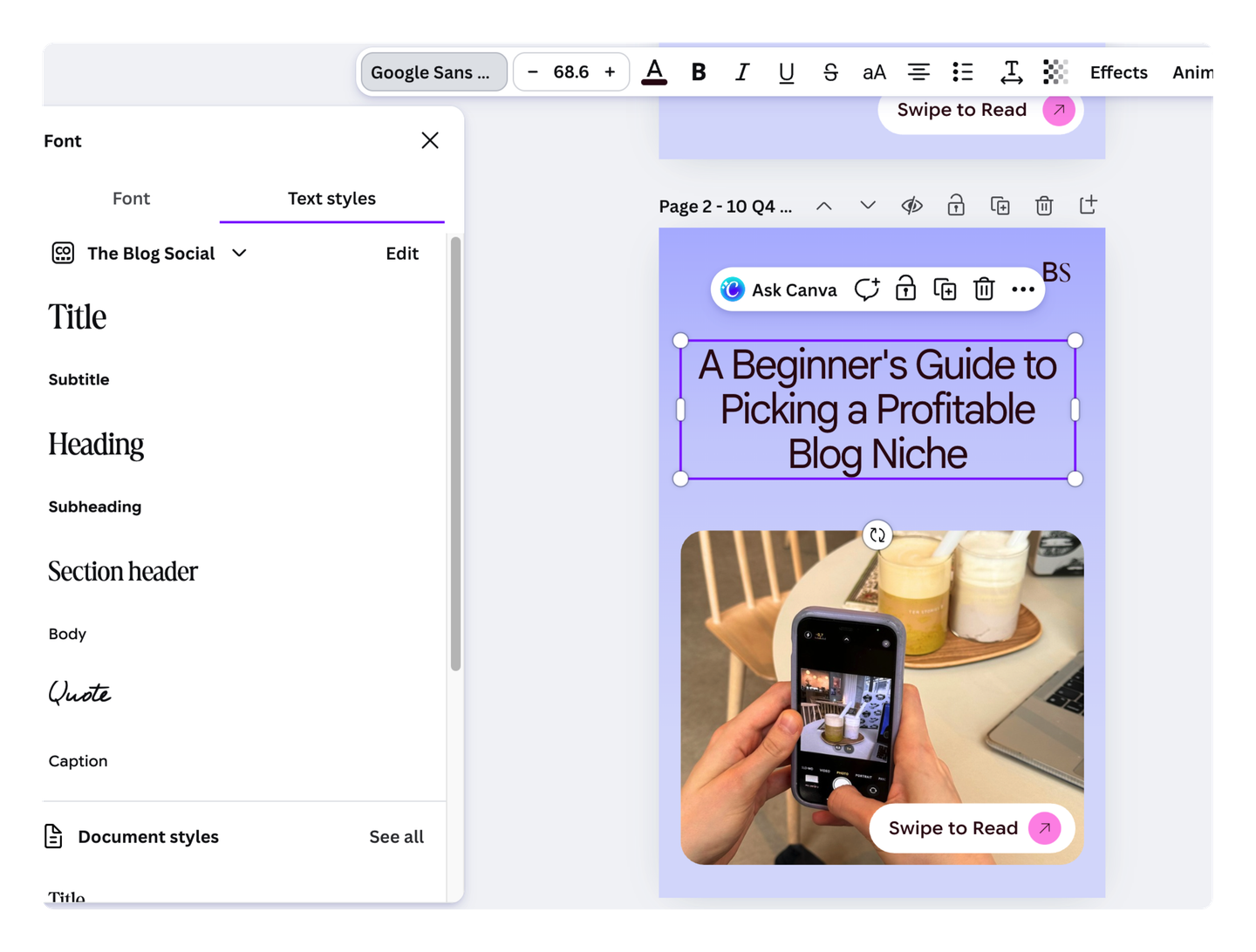Change text alignment
Viewport: 1256px width, 952px height.
[918, 72]
